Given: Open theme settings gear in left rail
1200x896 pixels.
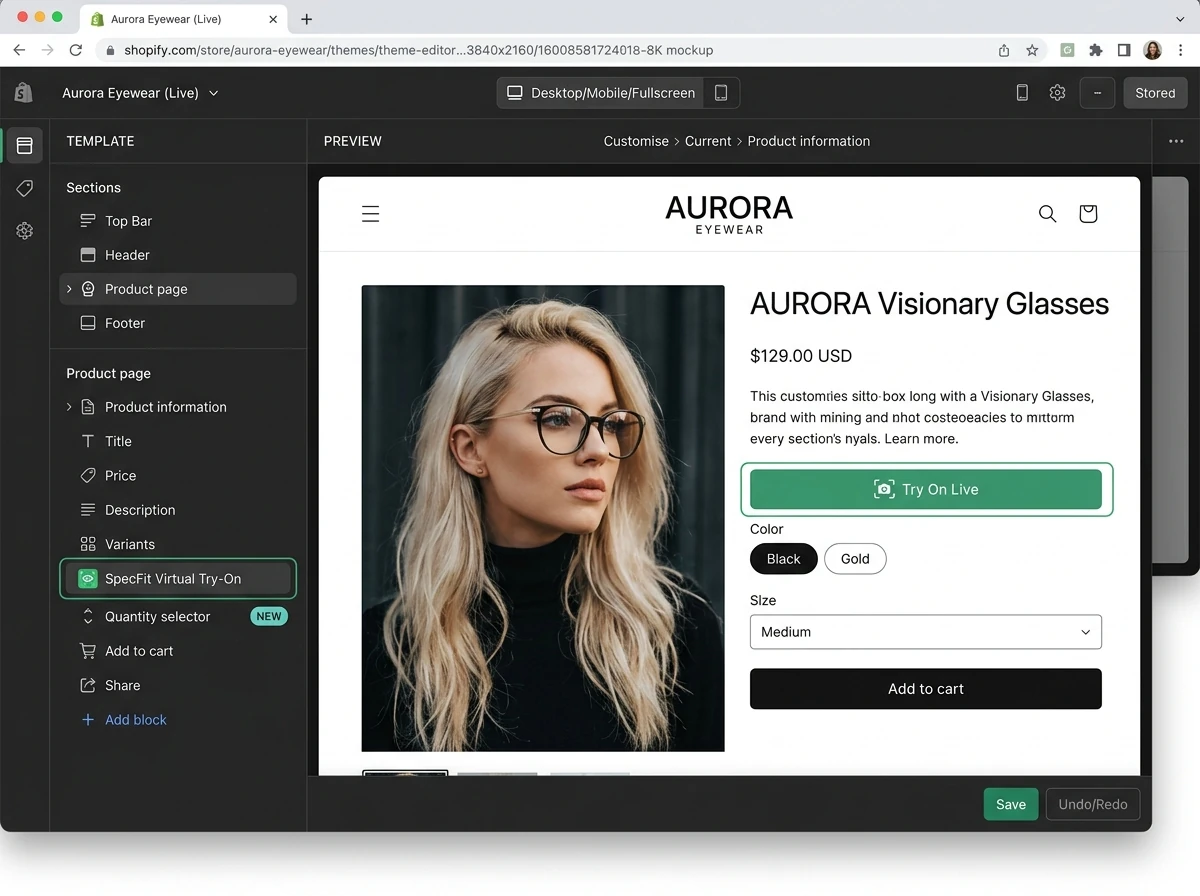Looking at the screenshot, I should 25,231.
